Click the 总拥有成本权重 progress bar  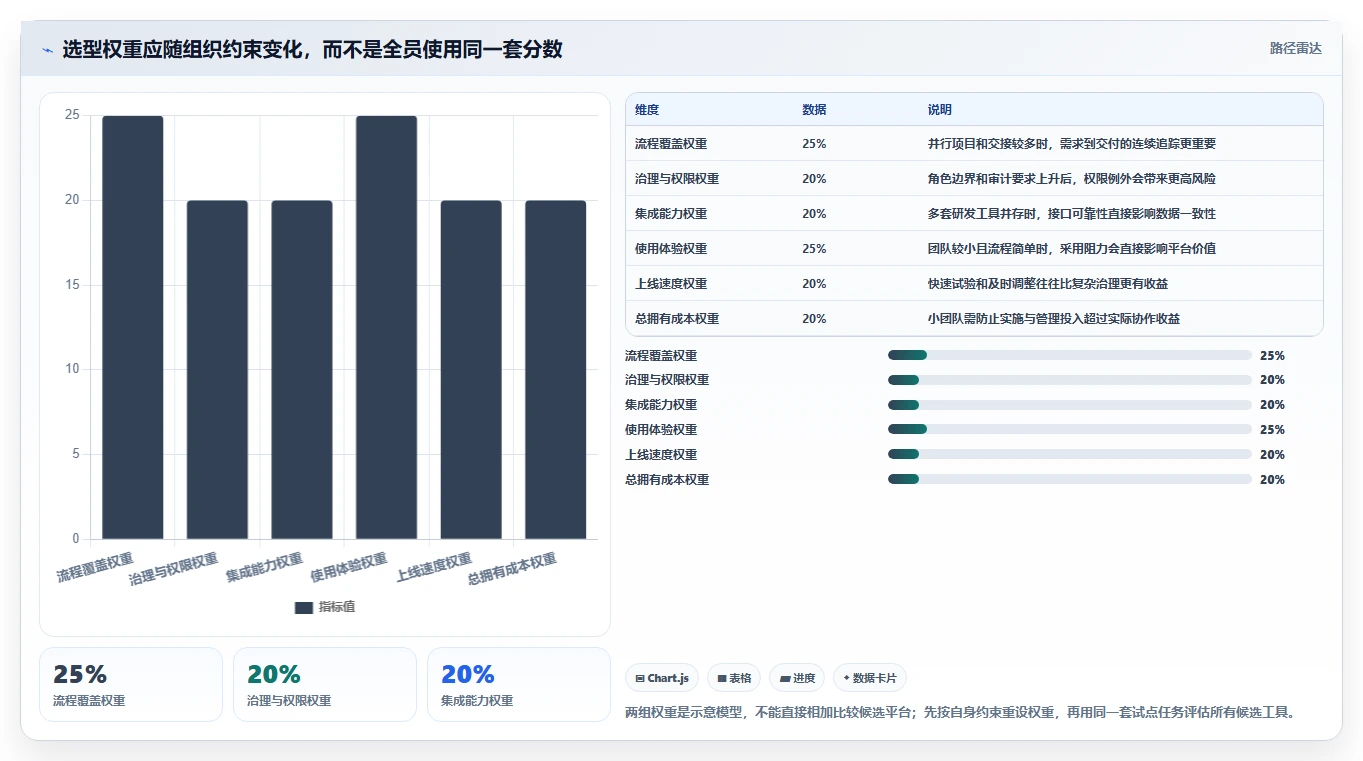click(1070, 480)
